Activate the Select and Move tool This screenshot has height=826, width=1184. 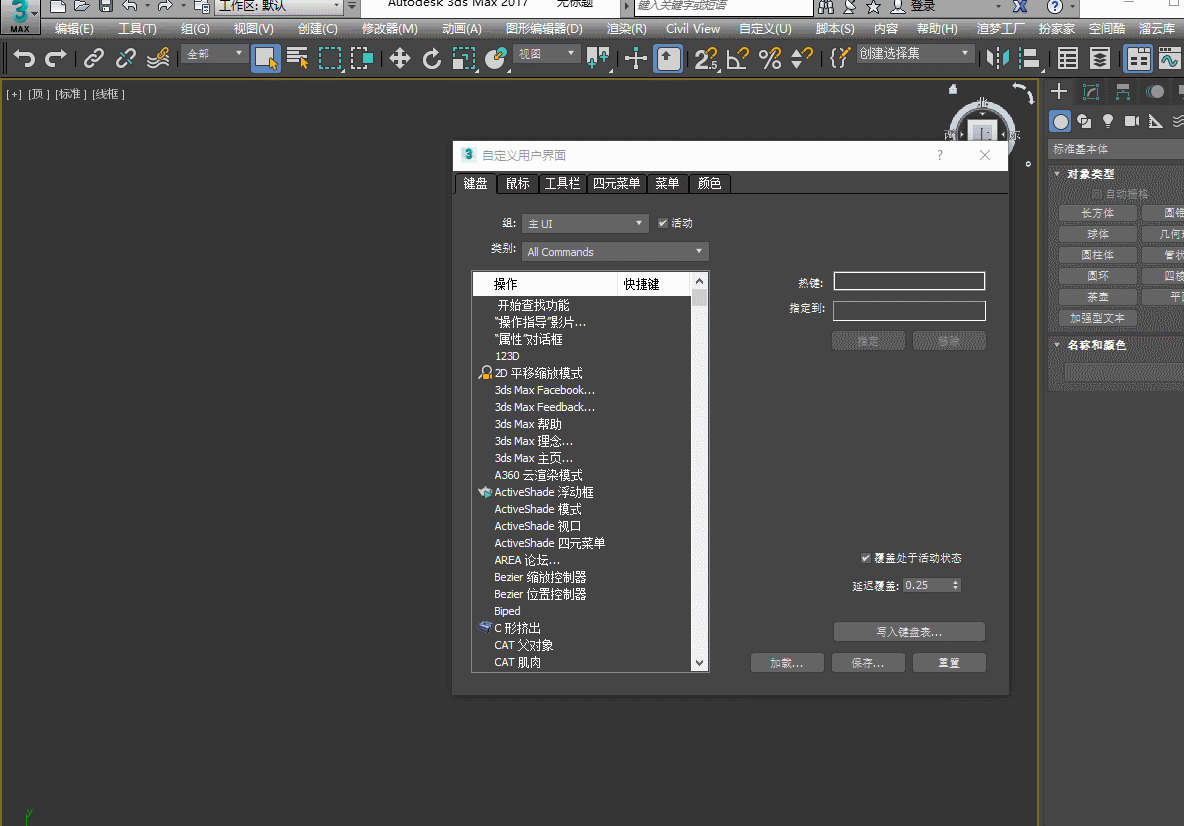(399, 58)
